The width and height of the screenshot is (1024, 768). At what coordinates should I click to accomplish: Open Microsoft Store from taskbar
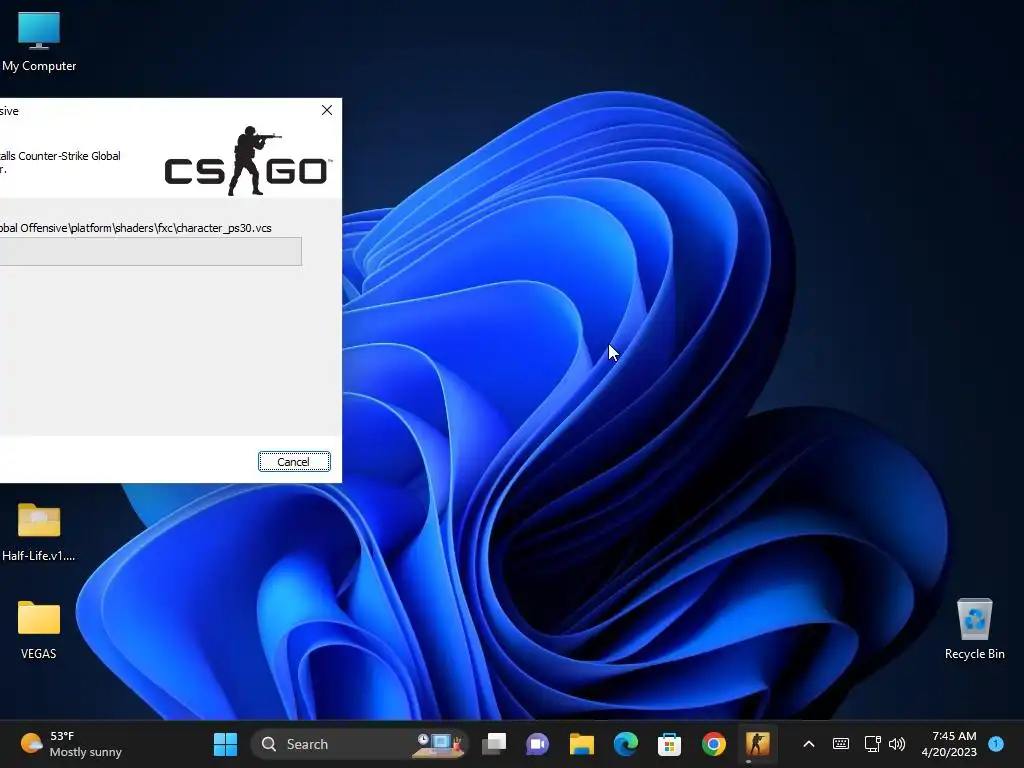tap(669, 744)
